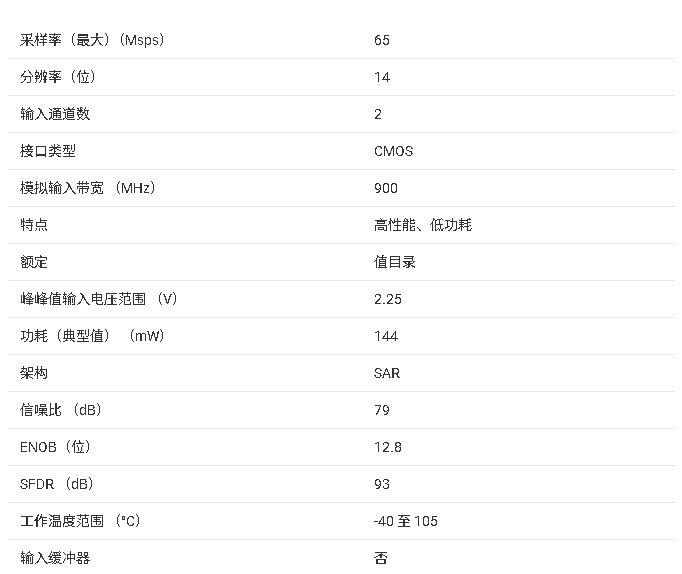The width and height of the screenshot is (682, 574).
Task: Select the 接口类型 label
Action: 48,151
